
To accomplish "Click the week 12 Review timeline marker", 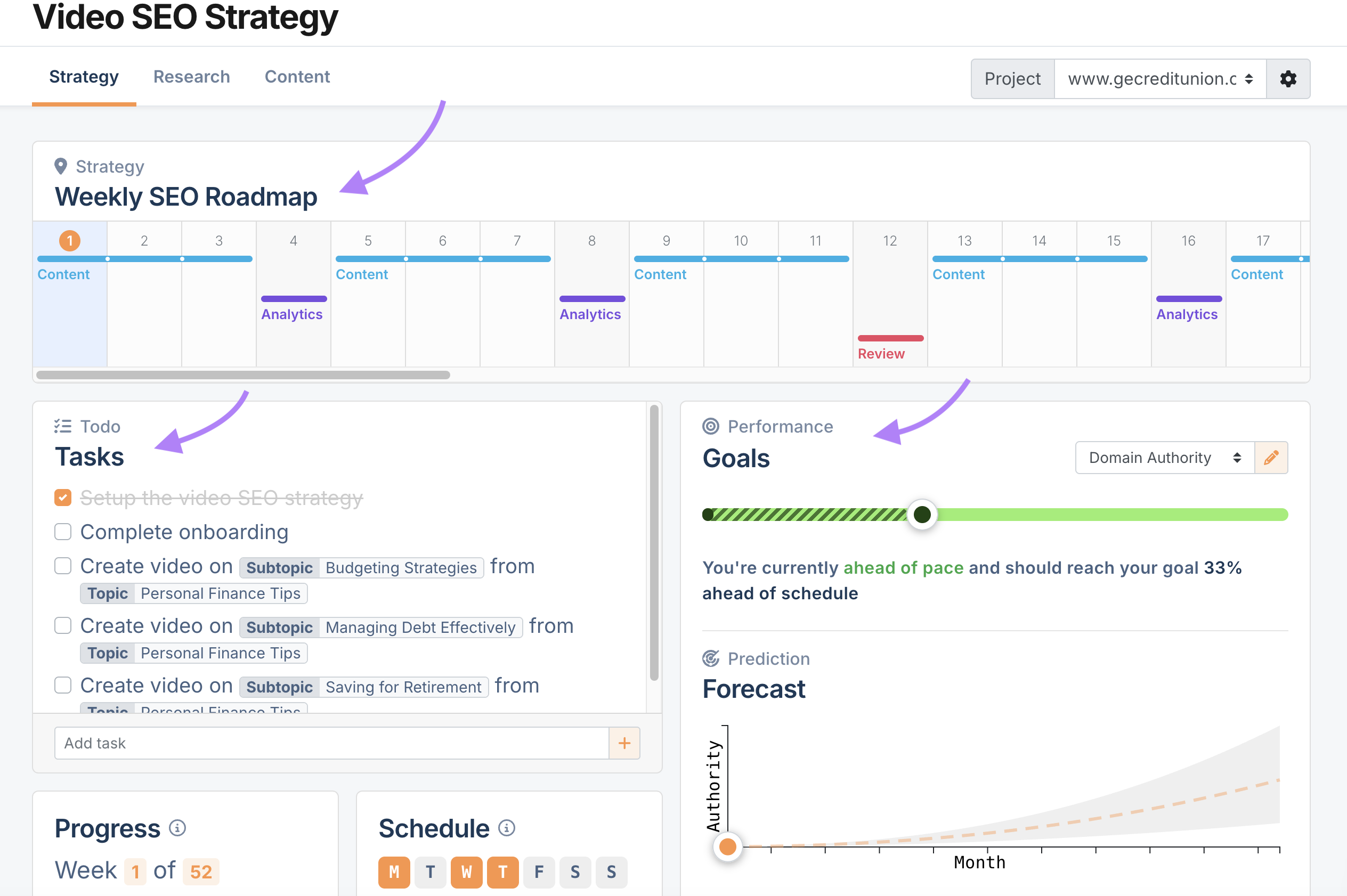I will click(x=889, y=335).
